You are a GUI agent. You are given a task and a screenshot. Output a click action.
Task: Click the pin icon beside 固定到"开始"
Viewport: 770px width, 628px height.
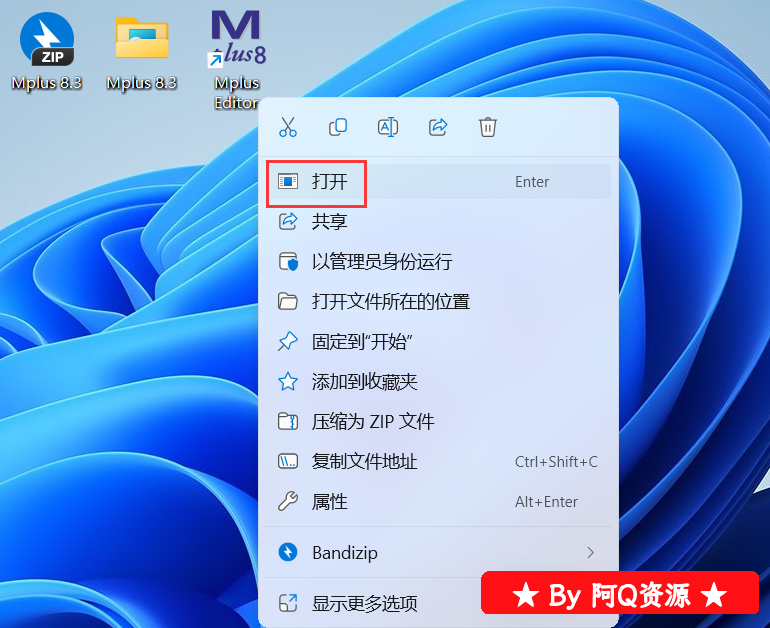click(288, 342)
